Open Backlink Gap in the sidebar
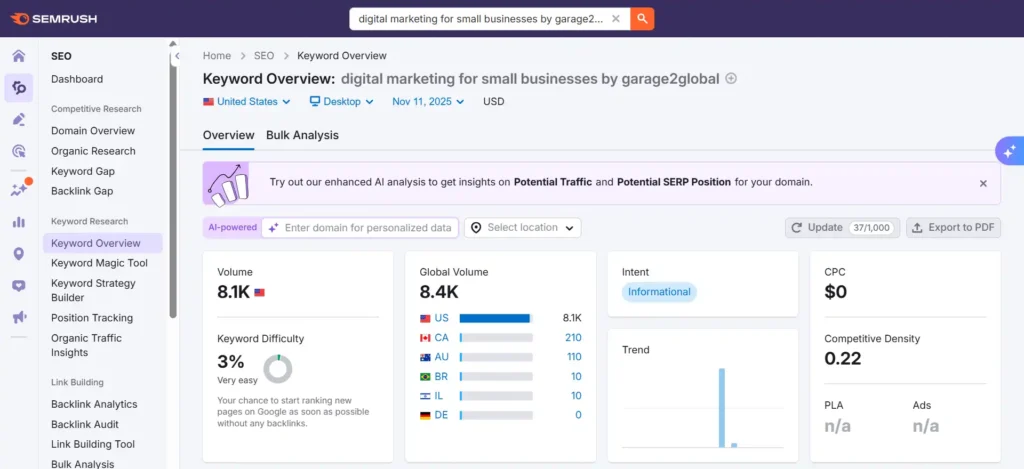The height and width of the screenshot is (469, 1024). coord(82,191)
